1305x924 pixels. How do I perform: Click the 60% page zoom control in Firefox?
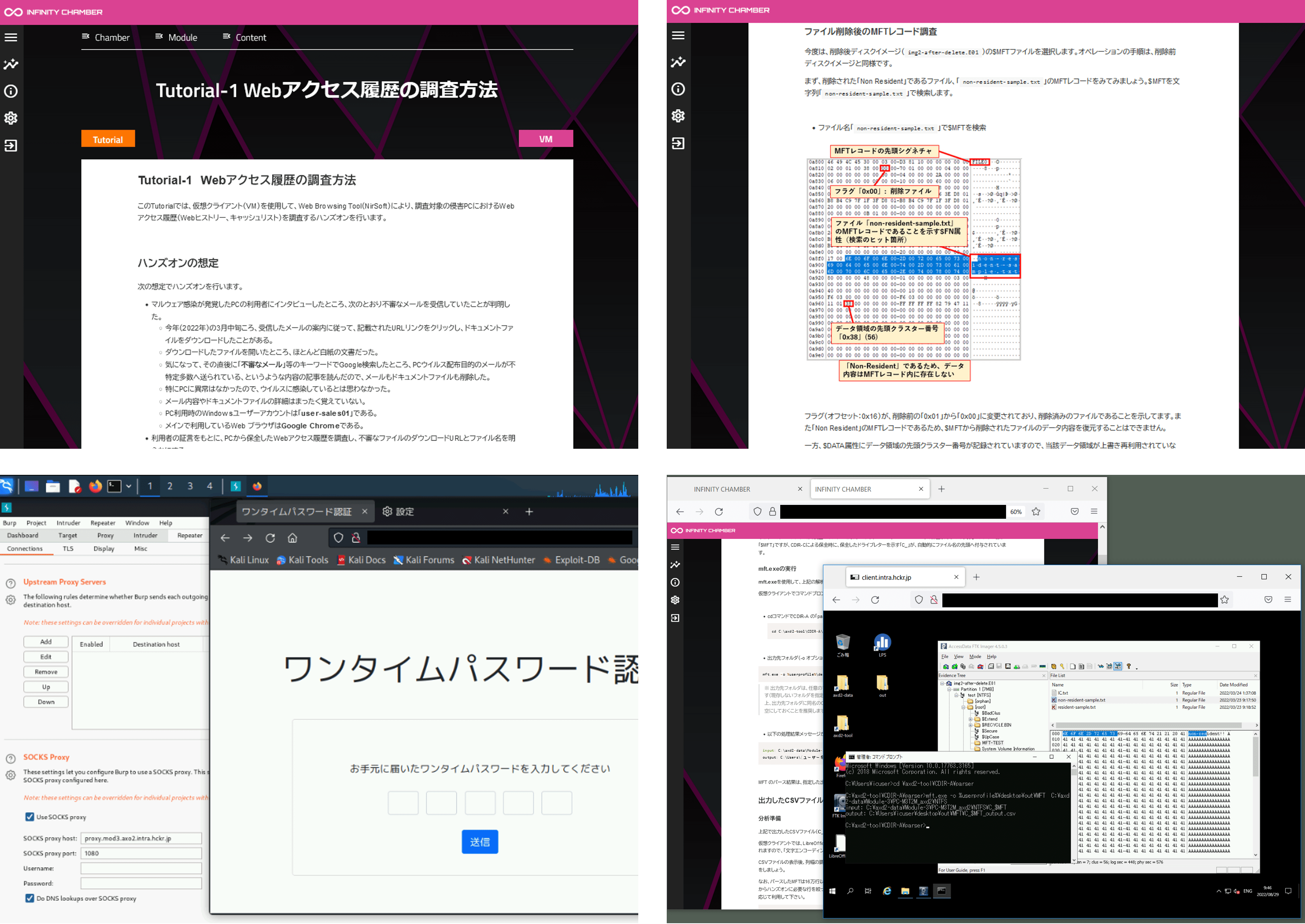[1016, 512]
